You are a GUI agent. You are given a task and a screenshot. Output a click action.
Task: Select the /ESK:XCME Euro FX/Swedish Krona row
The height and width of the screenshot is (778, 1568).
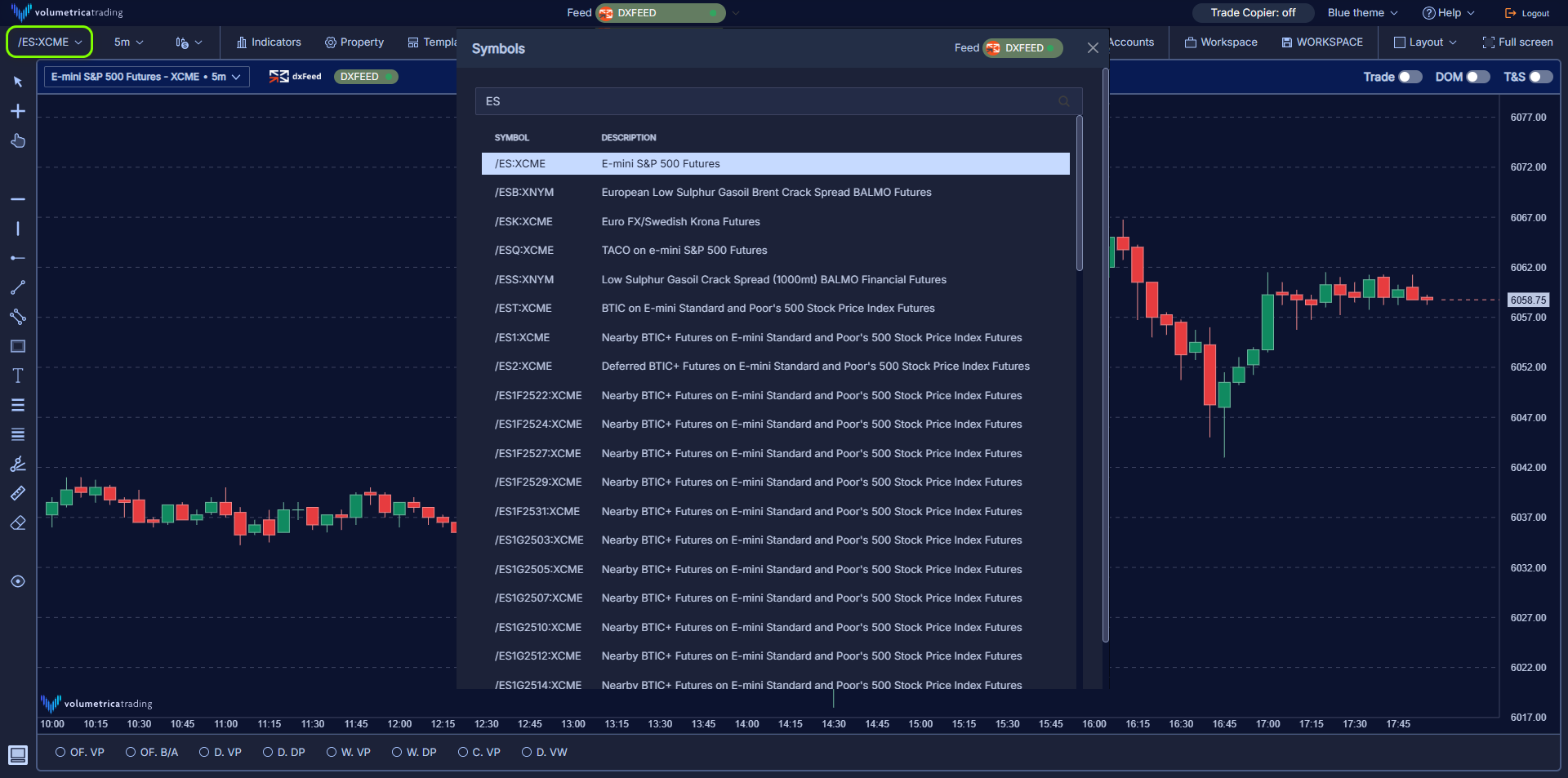click(776, 222)
